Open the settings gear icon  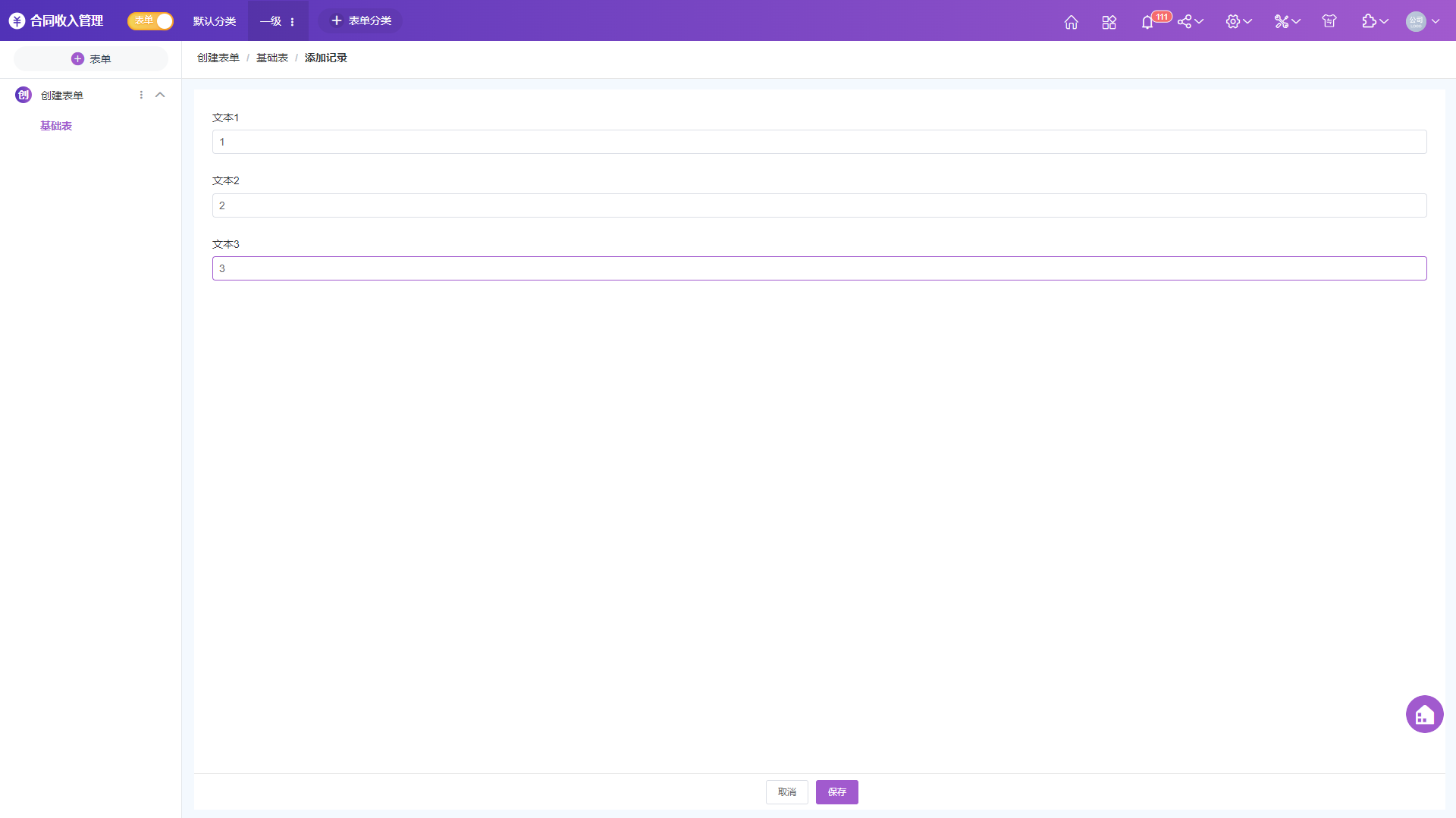coord(1233,21)
